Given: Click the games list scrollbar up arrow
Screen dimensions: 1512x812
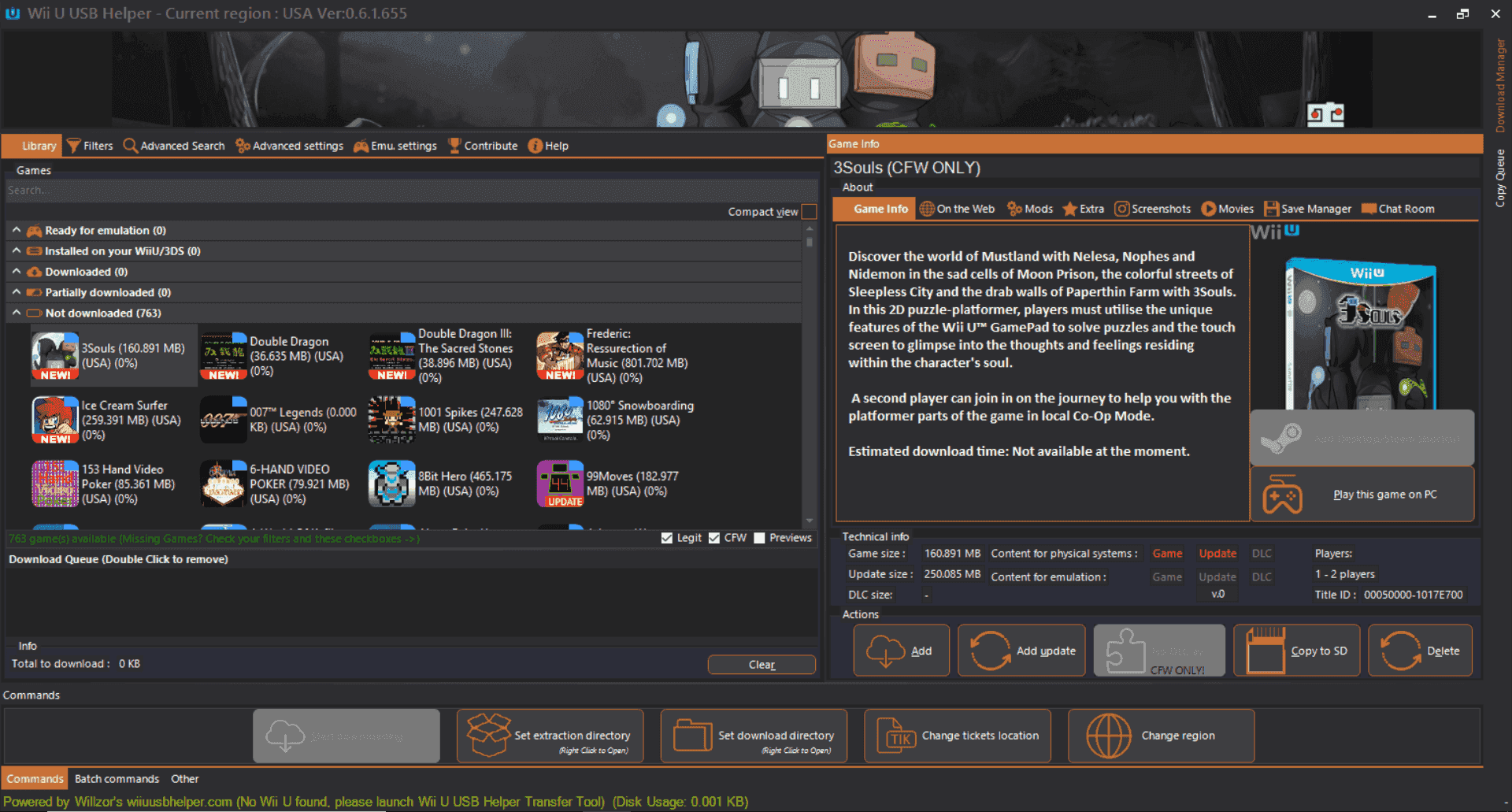Looking at the screenshot, I should pyautogui.click(x=809, y=229).
